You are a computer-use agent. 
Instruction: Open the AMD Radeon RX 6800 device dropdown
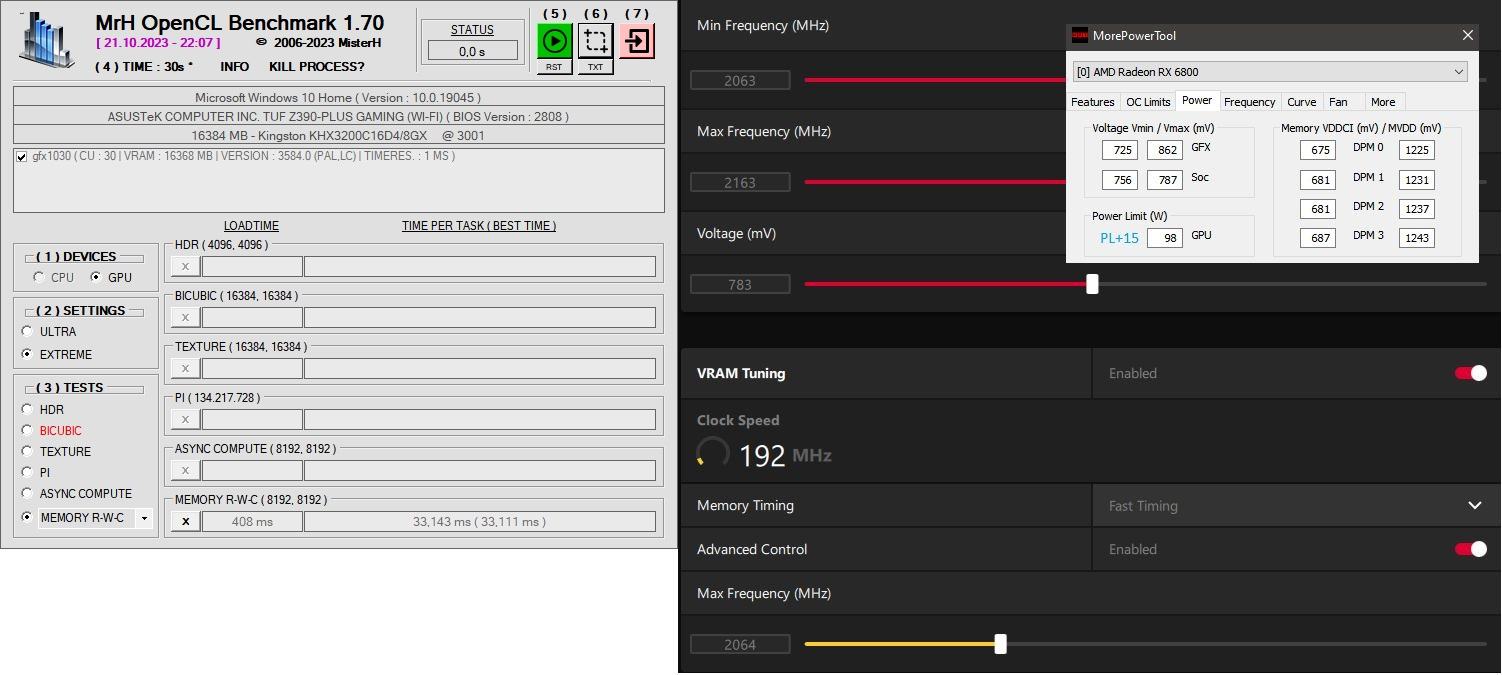(1270, 72)
